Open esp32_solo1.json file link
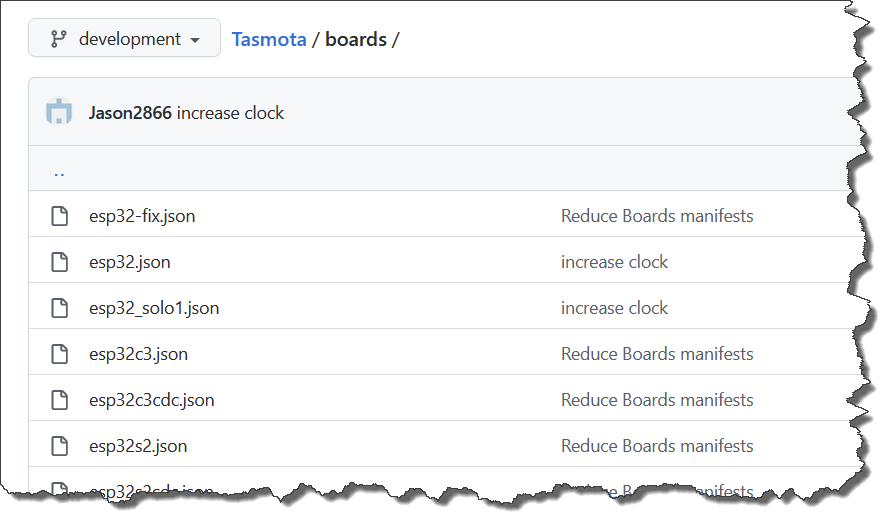The height and width of the screenshot is (527, 893). 154,308
